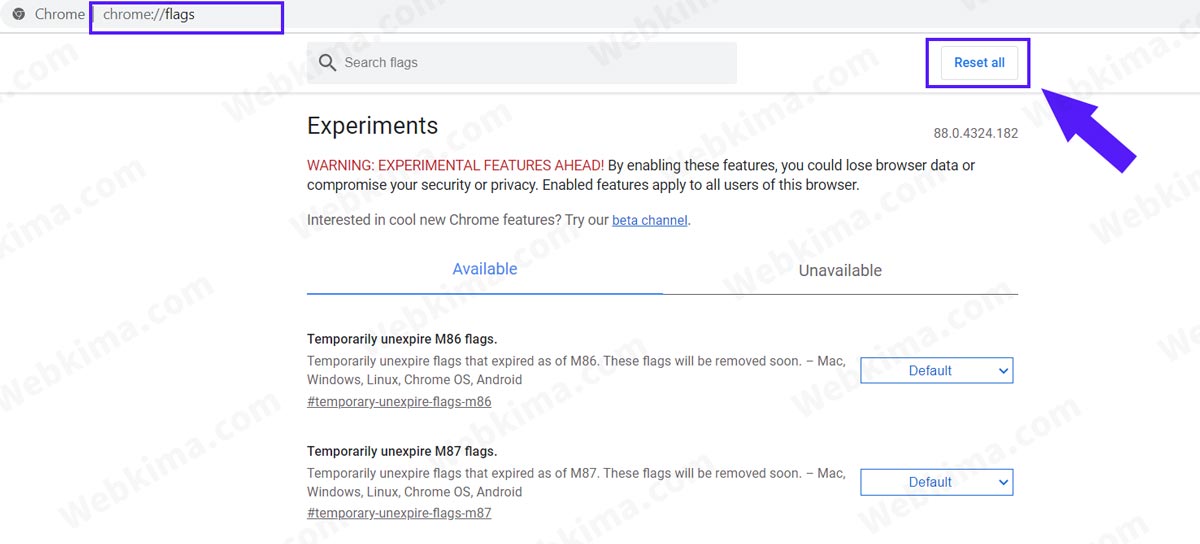Open the M86 flags Default dropdown
1200x544 pixels.
pyautogui.click(x=937, y=370)
